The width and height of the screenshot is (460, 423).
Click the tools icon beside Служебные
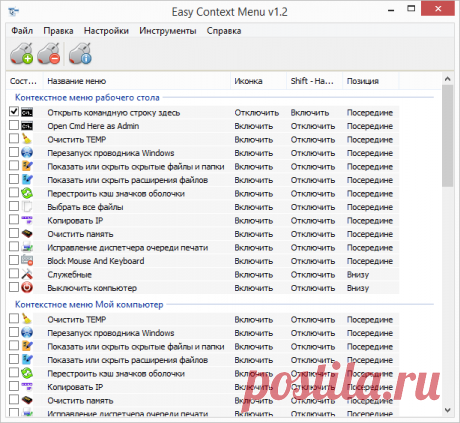point(27,274)
